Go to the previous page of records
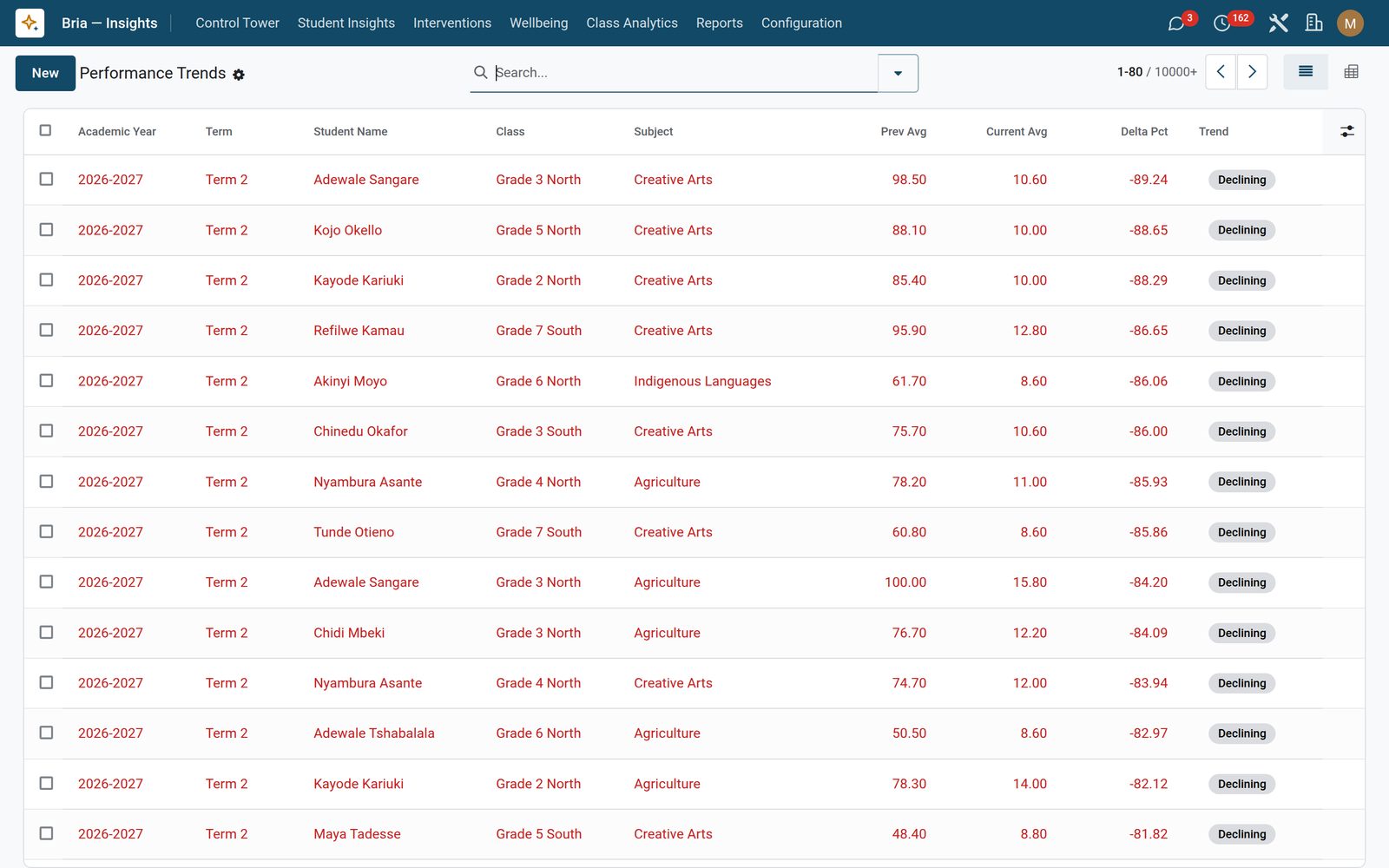Image resolution: width=1389 pixels, height=868 pixels. pyautogui.click(x=1221, y=72)
